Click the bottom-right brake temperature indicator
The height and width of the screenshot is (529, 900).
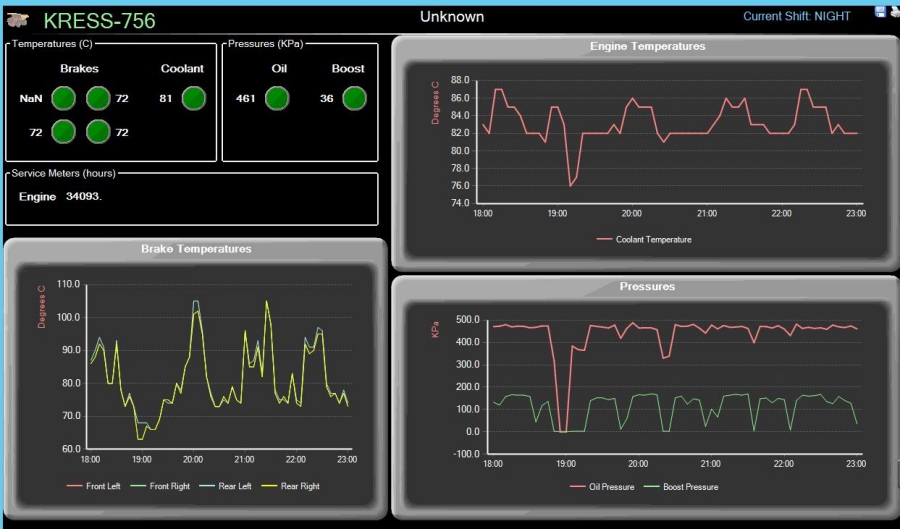(98, 131)
